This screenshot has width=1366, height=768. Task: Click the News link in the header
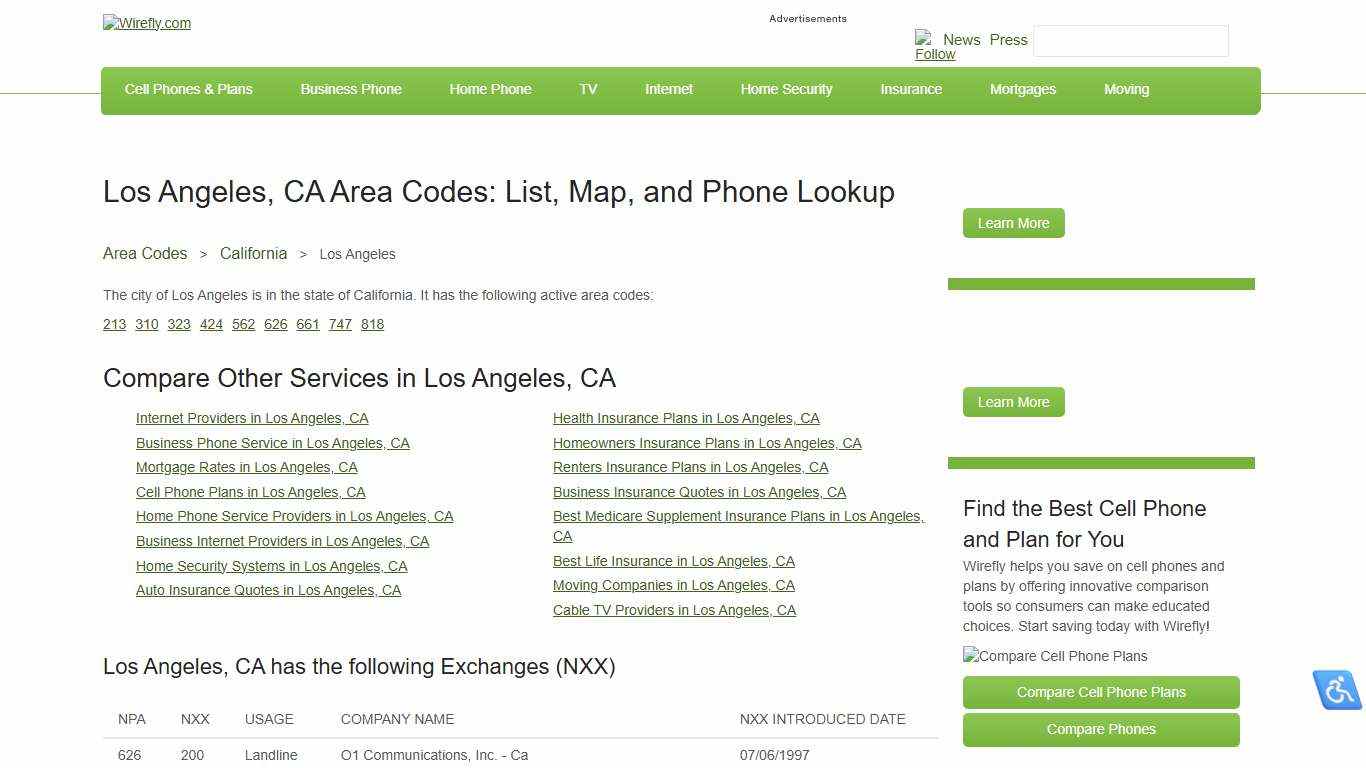(x=962, y=40)
